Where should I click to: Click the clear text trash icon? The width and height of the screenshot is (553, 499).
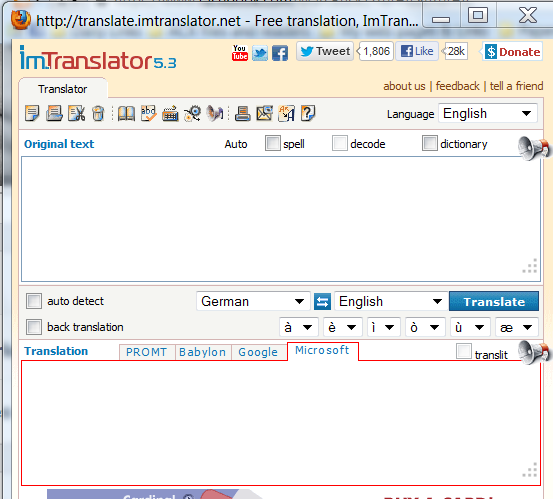[x=98, y=114]
